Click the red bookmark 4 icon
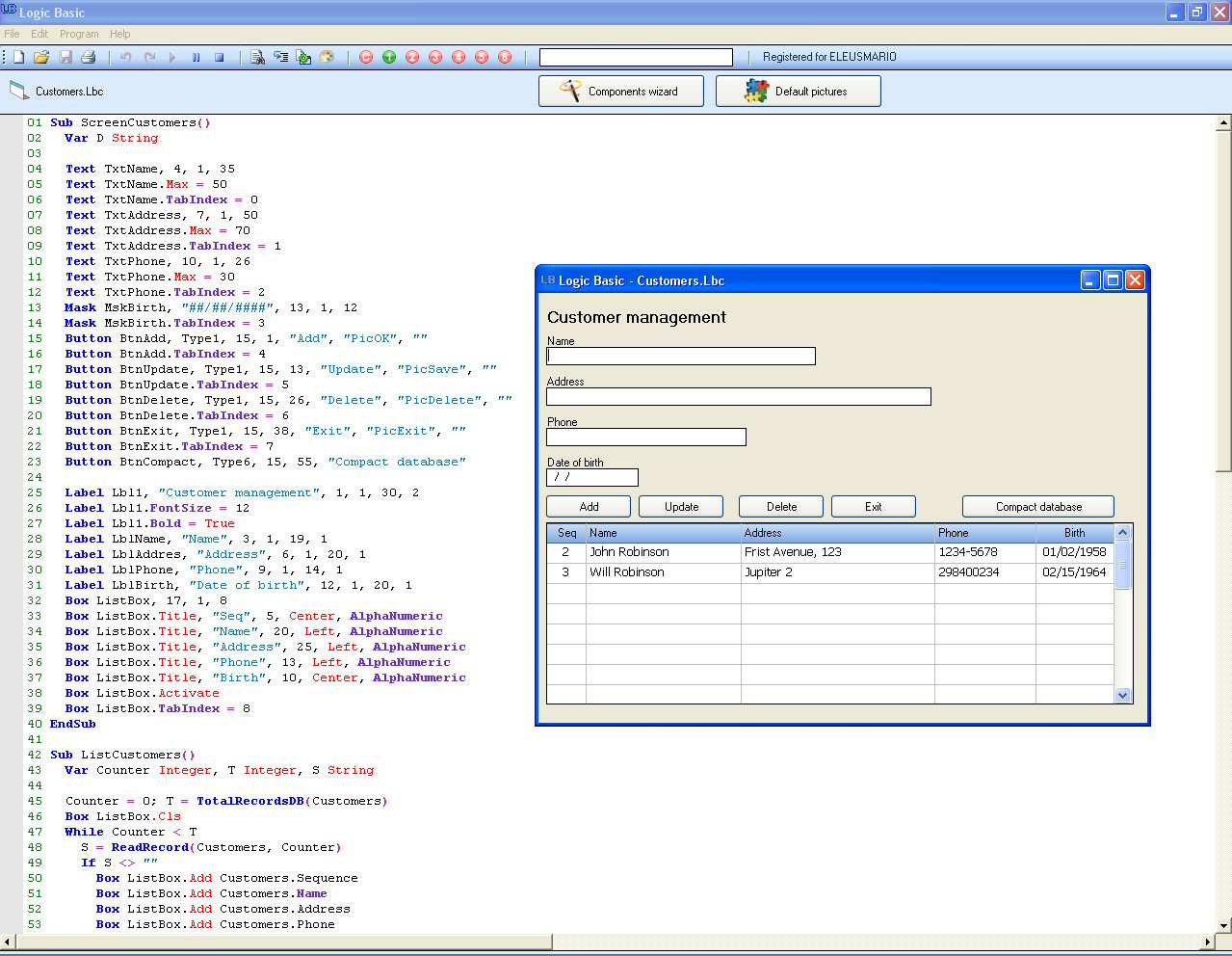The height and width of the screenshot is (956, 1232). point(459,58)
